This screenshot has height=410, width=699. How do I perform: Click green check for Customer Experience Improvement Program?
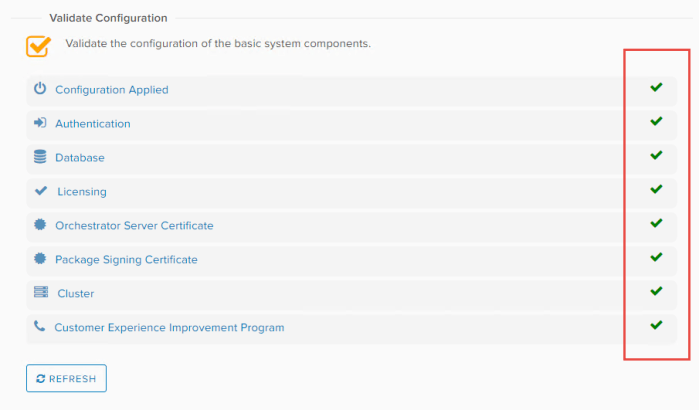[656, 325]
